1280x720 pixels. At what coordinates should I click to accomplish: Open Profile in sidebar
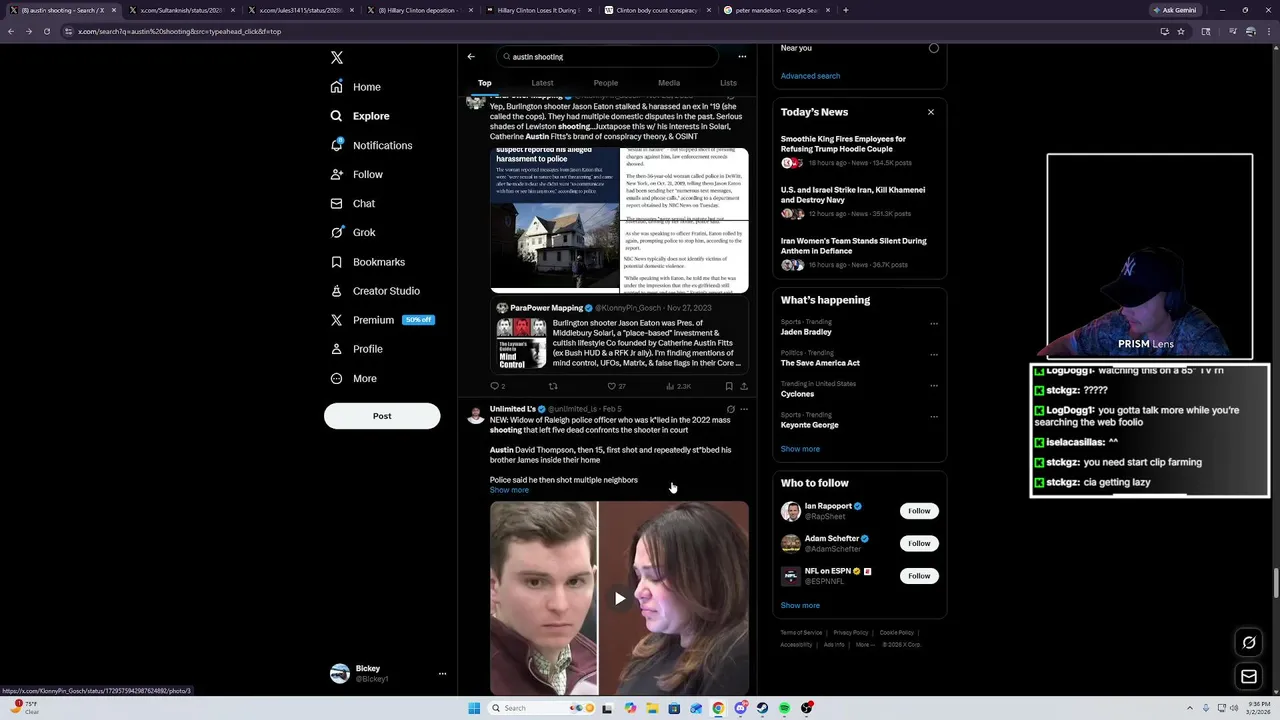357,349
